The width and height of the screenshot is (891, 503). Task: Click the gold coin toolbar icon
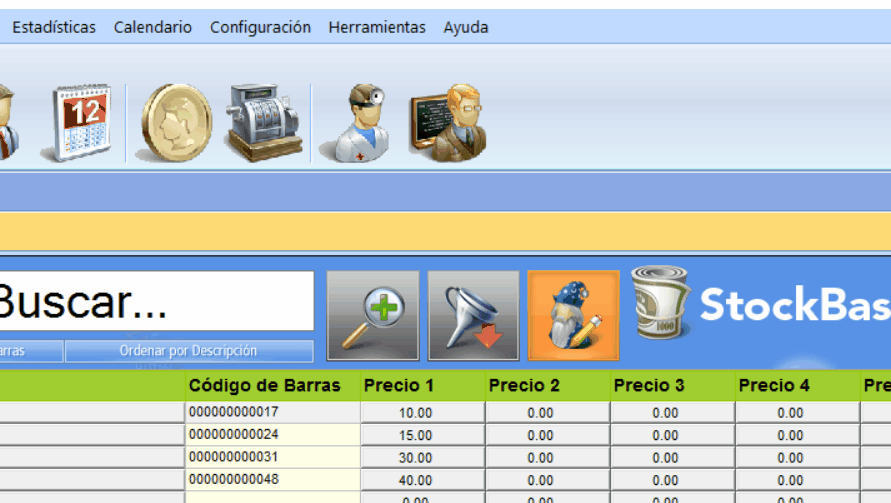click(176, 123)
